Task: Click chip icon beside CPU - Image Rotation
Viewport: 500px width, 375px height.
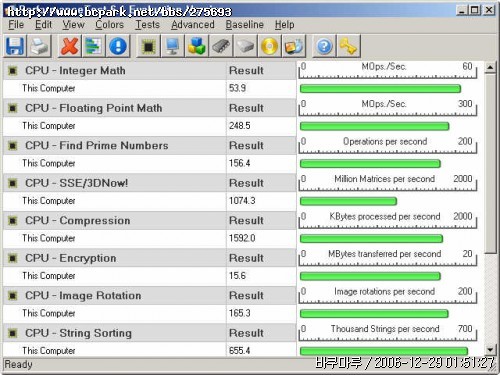Action: click(13, 296)
